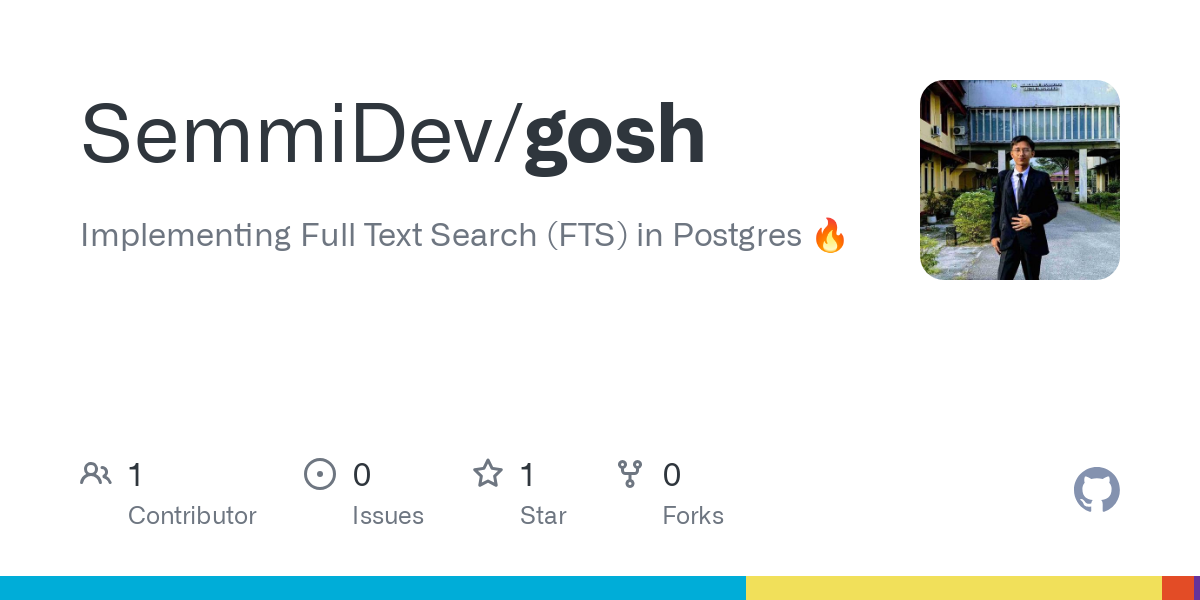
Task: Click the repository description text
Action: (x=440, y=236)
